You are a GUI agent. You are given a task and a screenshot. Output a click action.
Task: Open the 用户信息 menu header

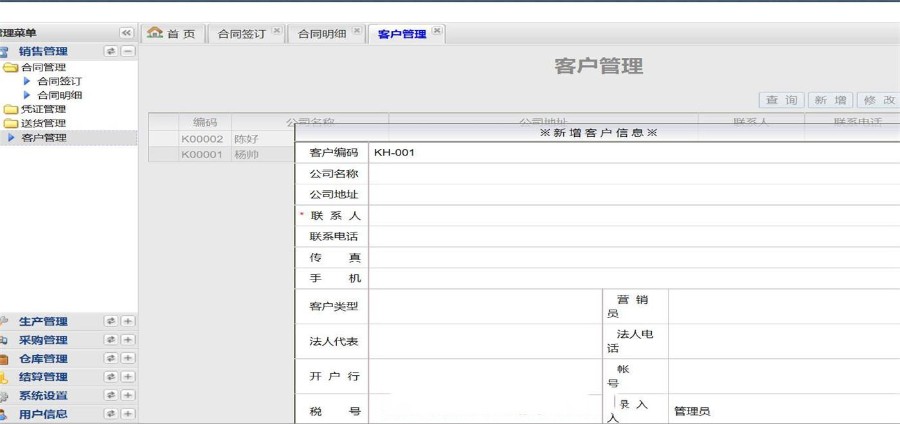pyautogui.click(x=43, y=414)
